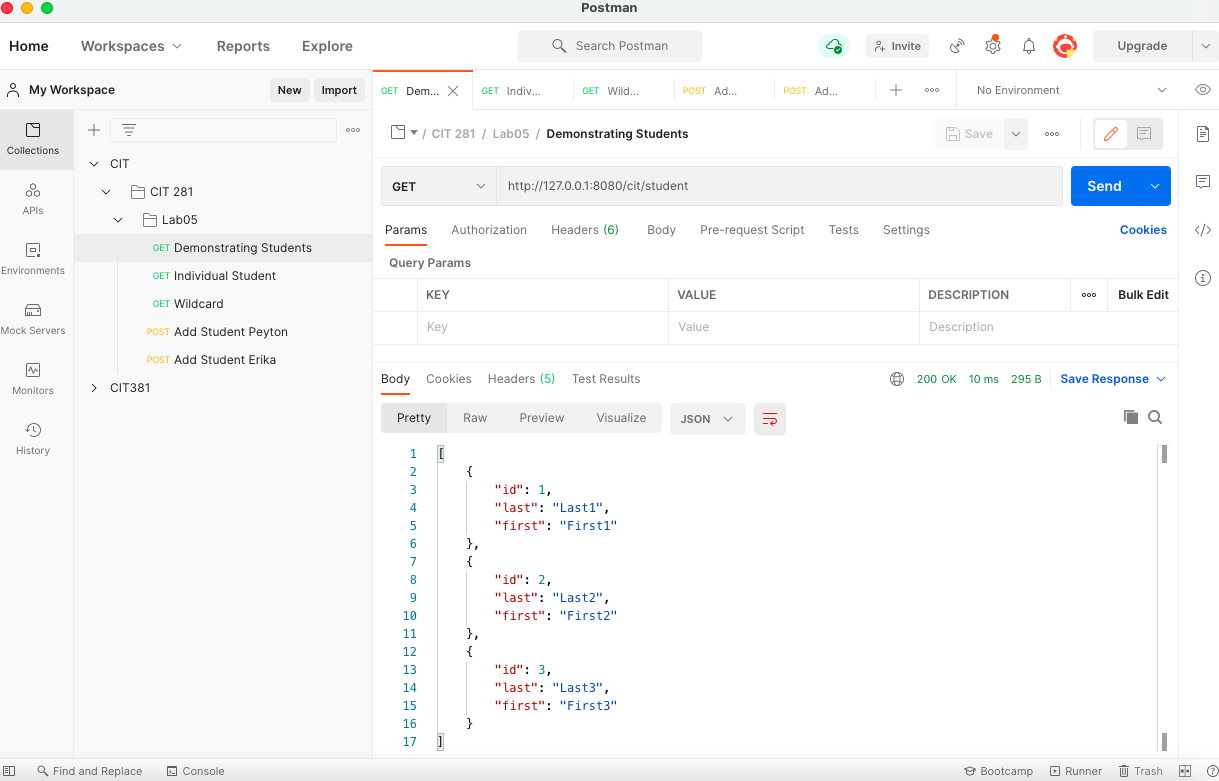Image resolution: width=1219 pixels, height=781 pixels.
Task: Open the Monitors sidebar panel
Action: click(x=33, y=379)
